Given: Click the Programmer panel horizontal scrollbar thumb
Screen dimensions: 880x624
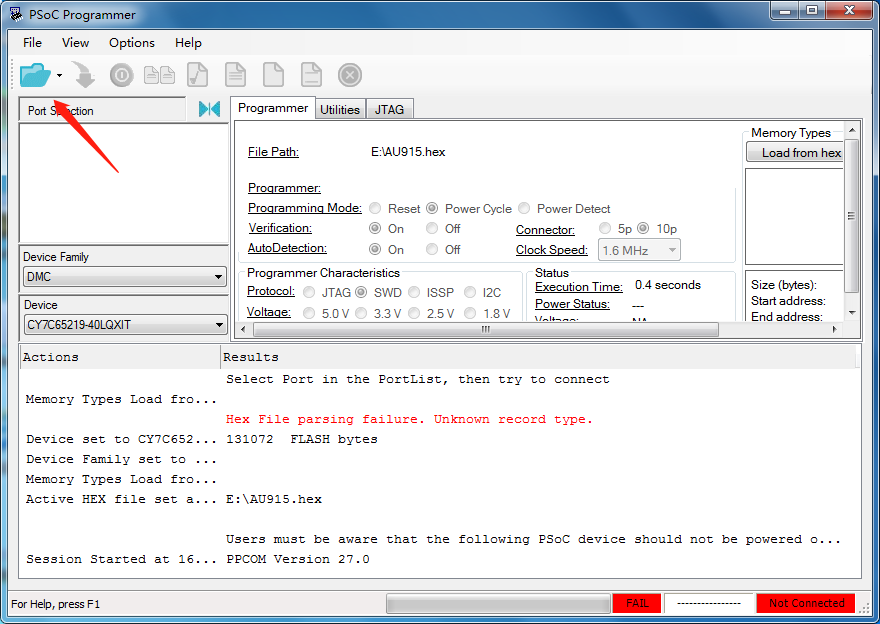Looking at the screenshot, I should coord(485,329).
